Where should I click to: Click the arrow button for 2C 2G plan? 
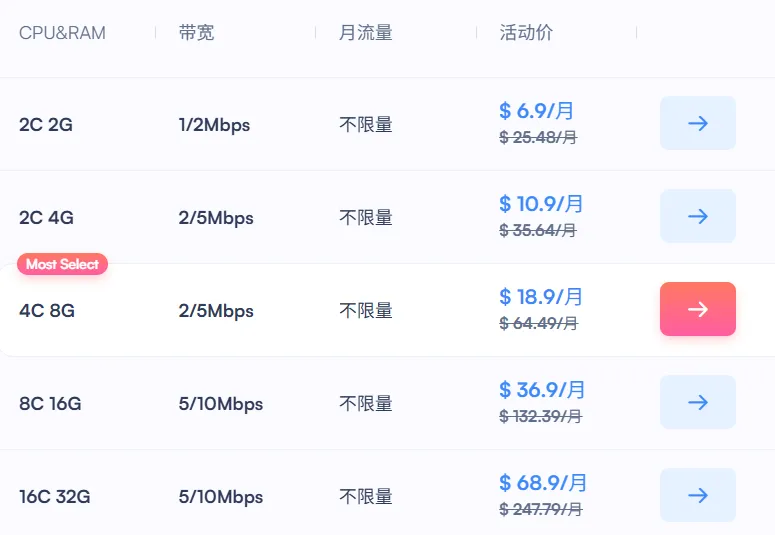(x=697, y=123)
